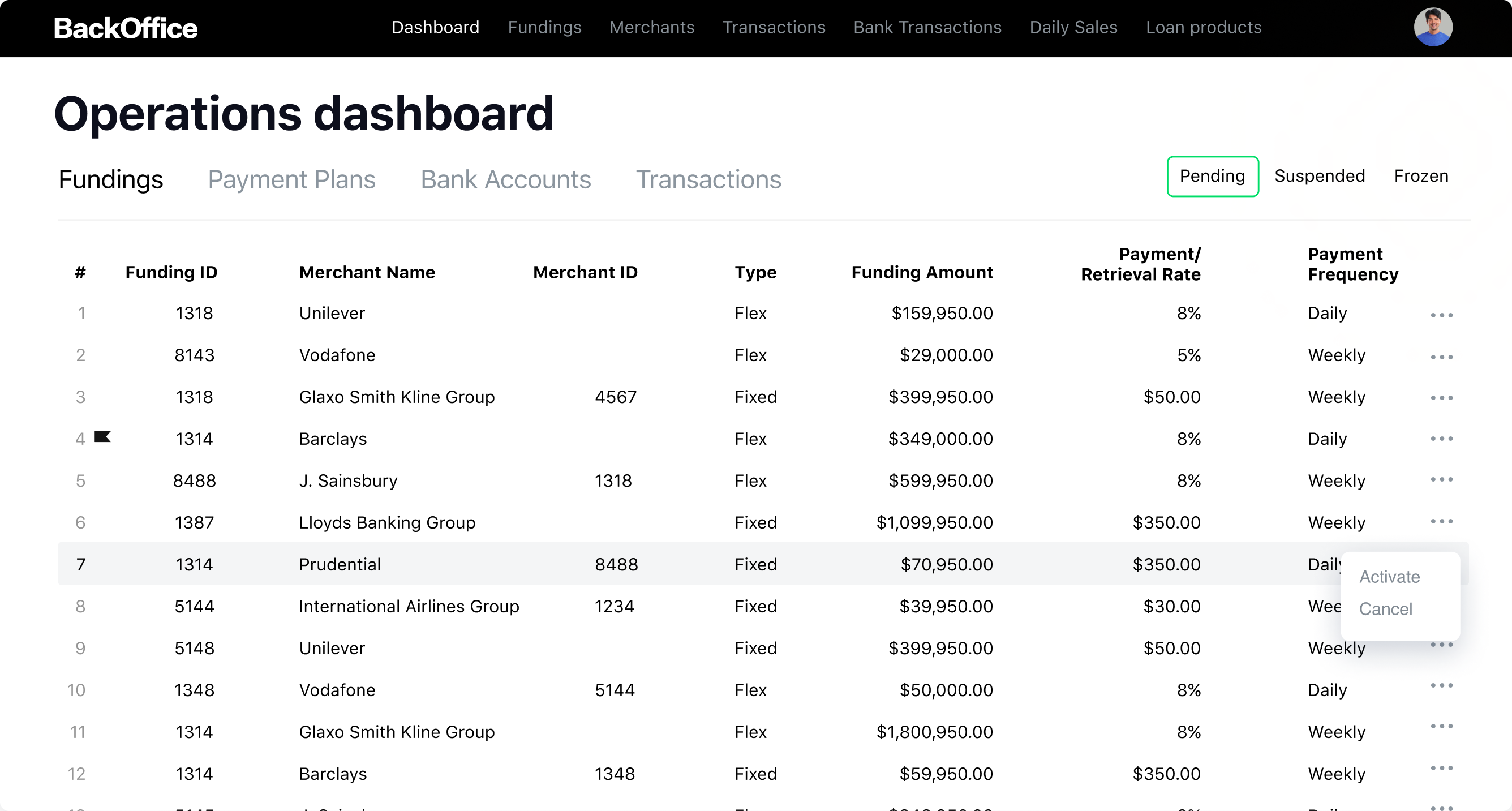
Task: Click funding amount $1,800,950.00
Action: tap(934, 732)
